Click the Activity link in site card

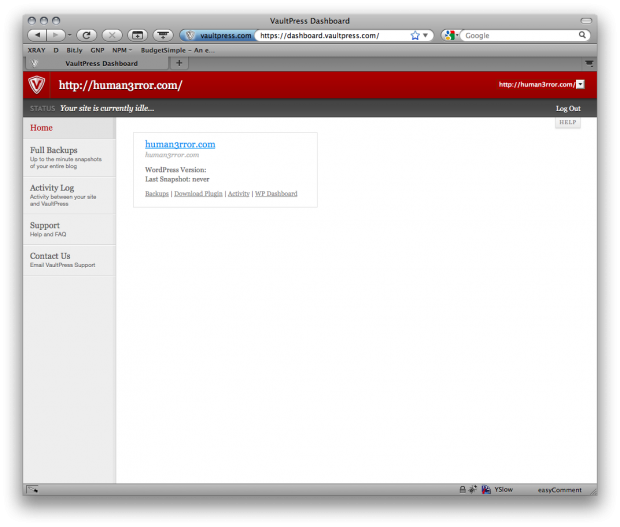[238, 193]
